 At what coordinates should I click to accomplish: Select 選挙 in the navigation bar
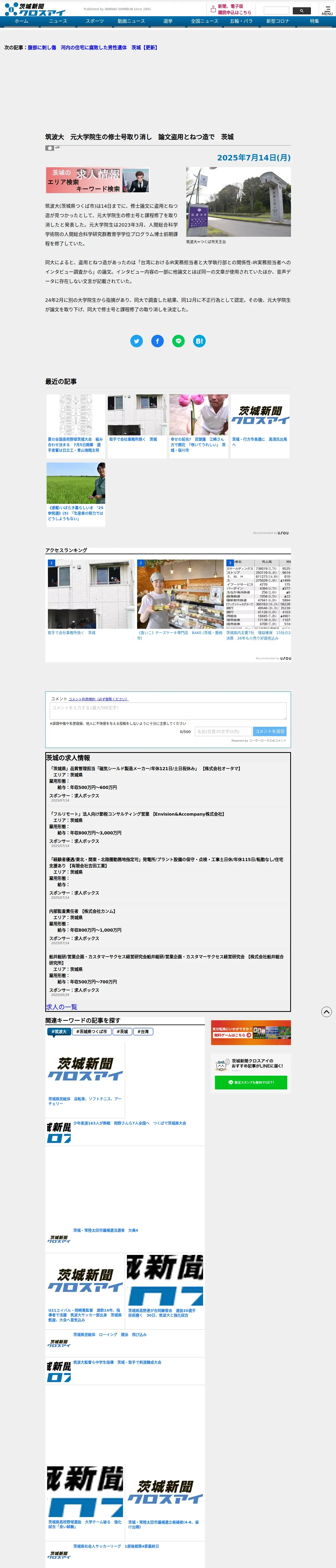pos(168,21)
